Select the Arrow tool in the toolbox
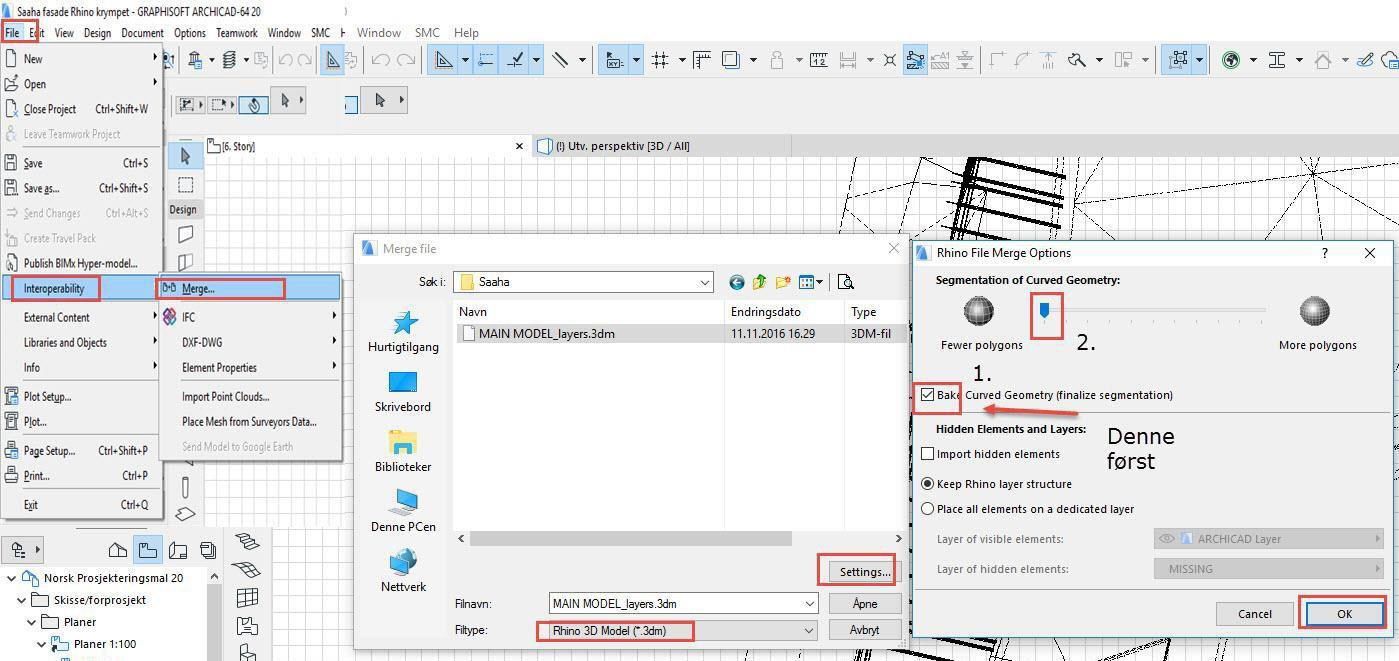This screenshot has width=1399, height=661. (x=185, y=156)
